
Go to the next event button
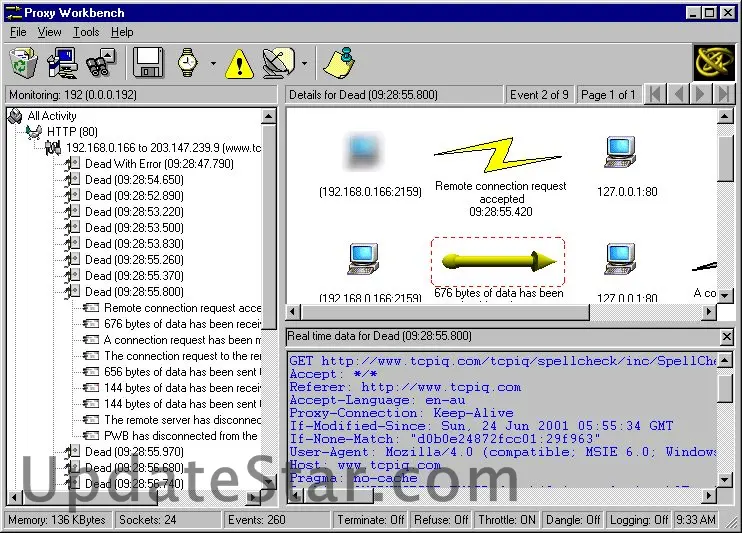point(701,94)
